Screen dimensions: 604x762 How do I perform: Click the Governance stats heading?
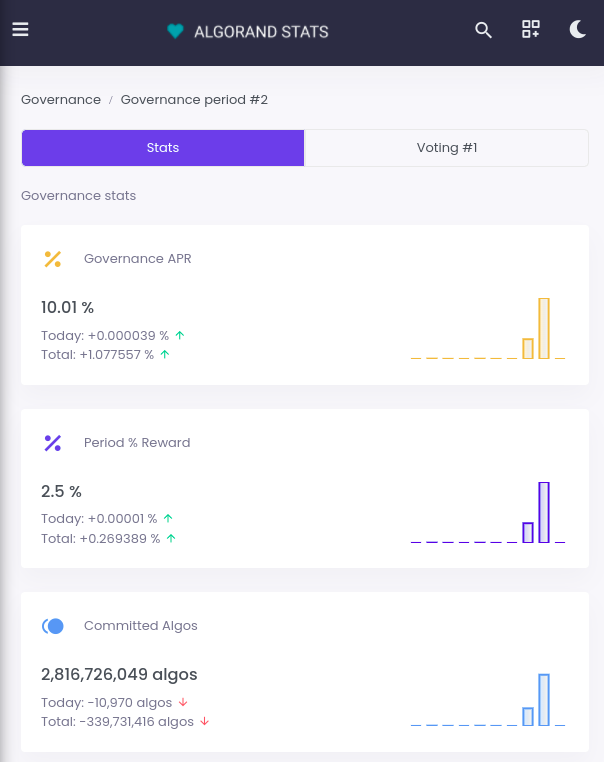point(79,196)
